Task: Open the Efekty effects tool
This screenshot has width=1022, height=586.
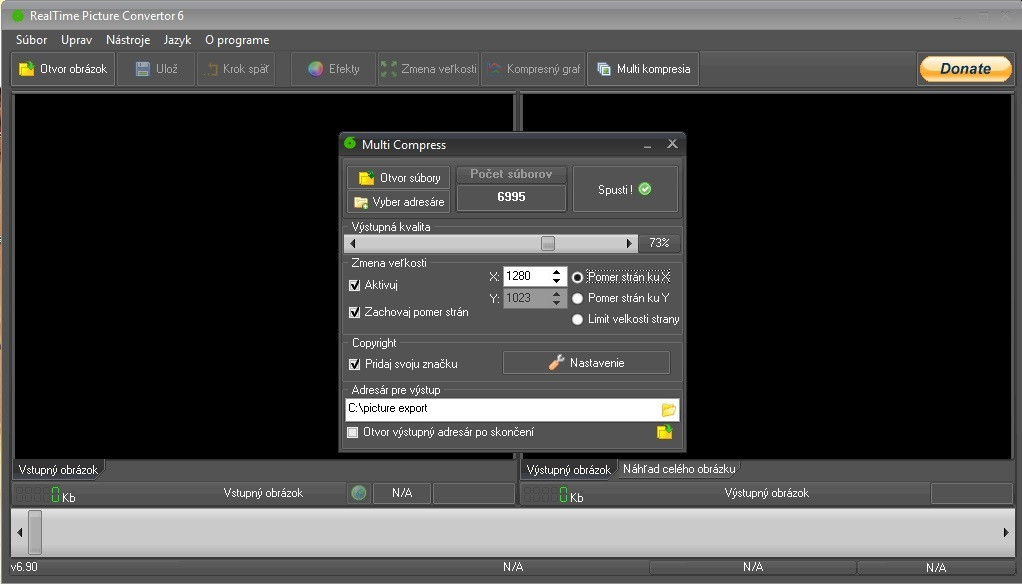Action: pyautogui.click(x=334, y=69)
